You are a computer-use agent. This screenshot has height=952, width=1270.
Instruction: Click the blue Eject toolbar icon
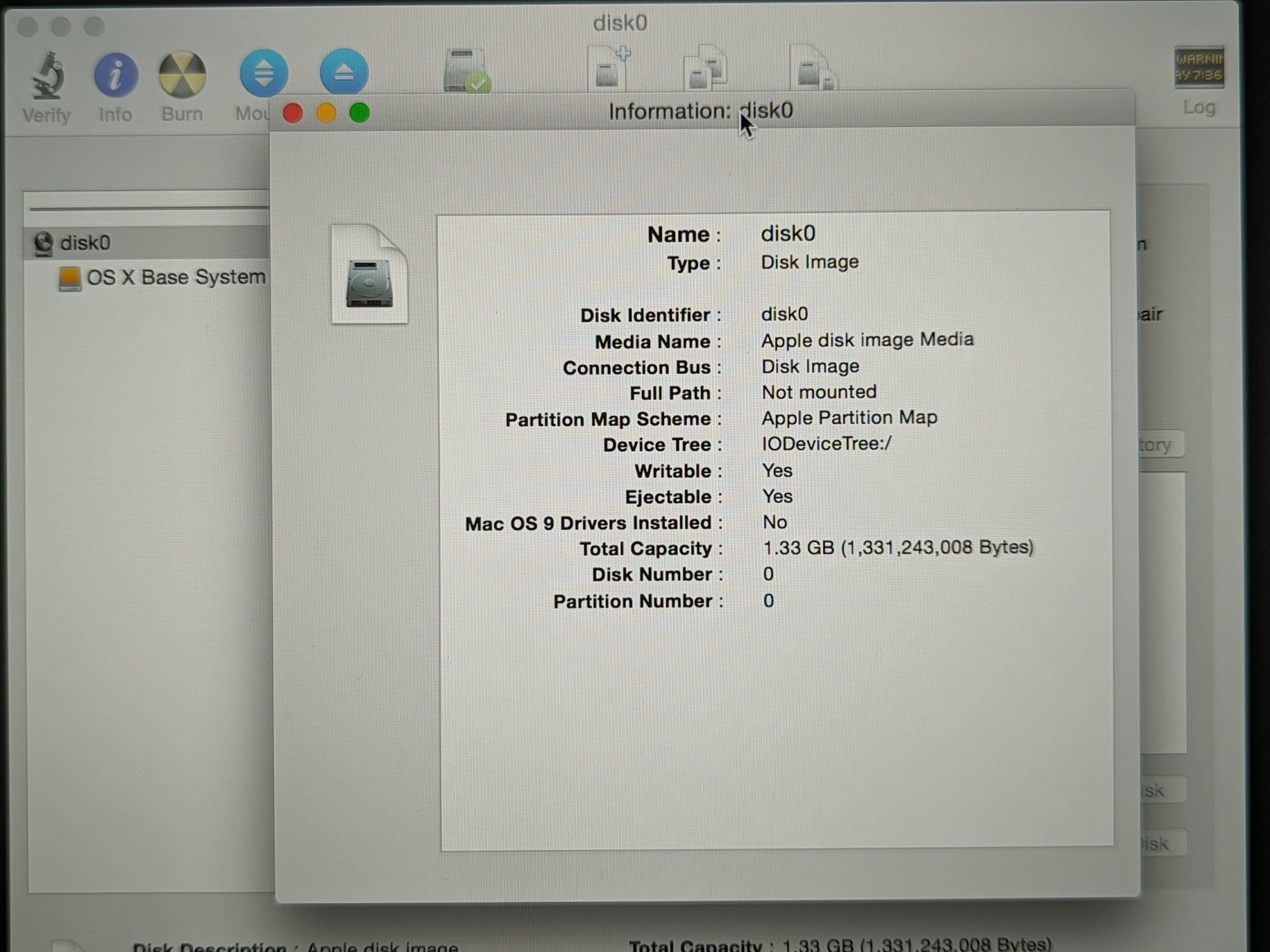pyautogui.click(x=344, y=71)
